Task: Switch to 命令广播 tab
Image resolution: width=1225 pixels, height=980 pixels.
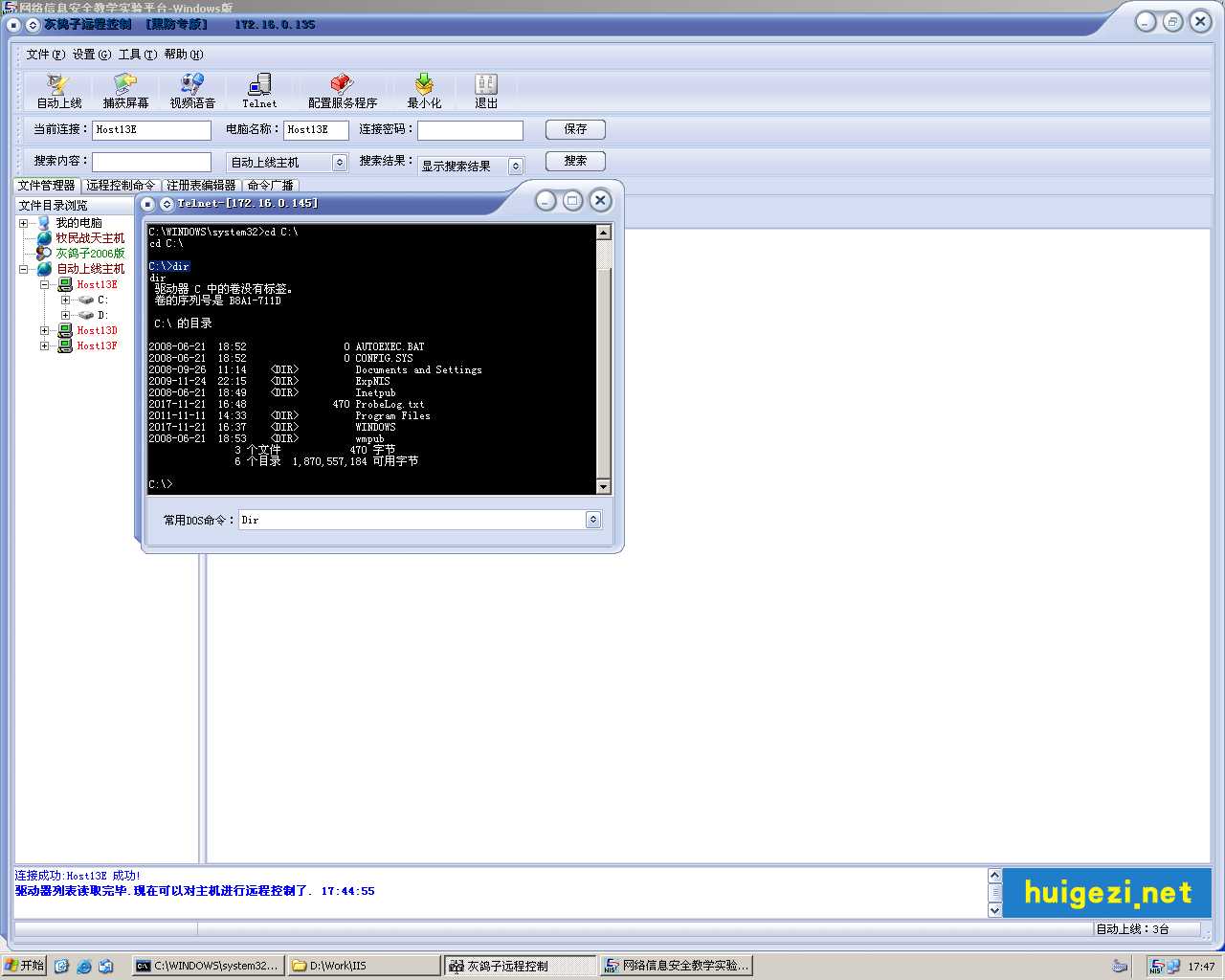Action: coord(271,185)
